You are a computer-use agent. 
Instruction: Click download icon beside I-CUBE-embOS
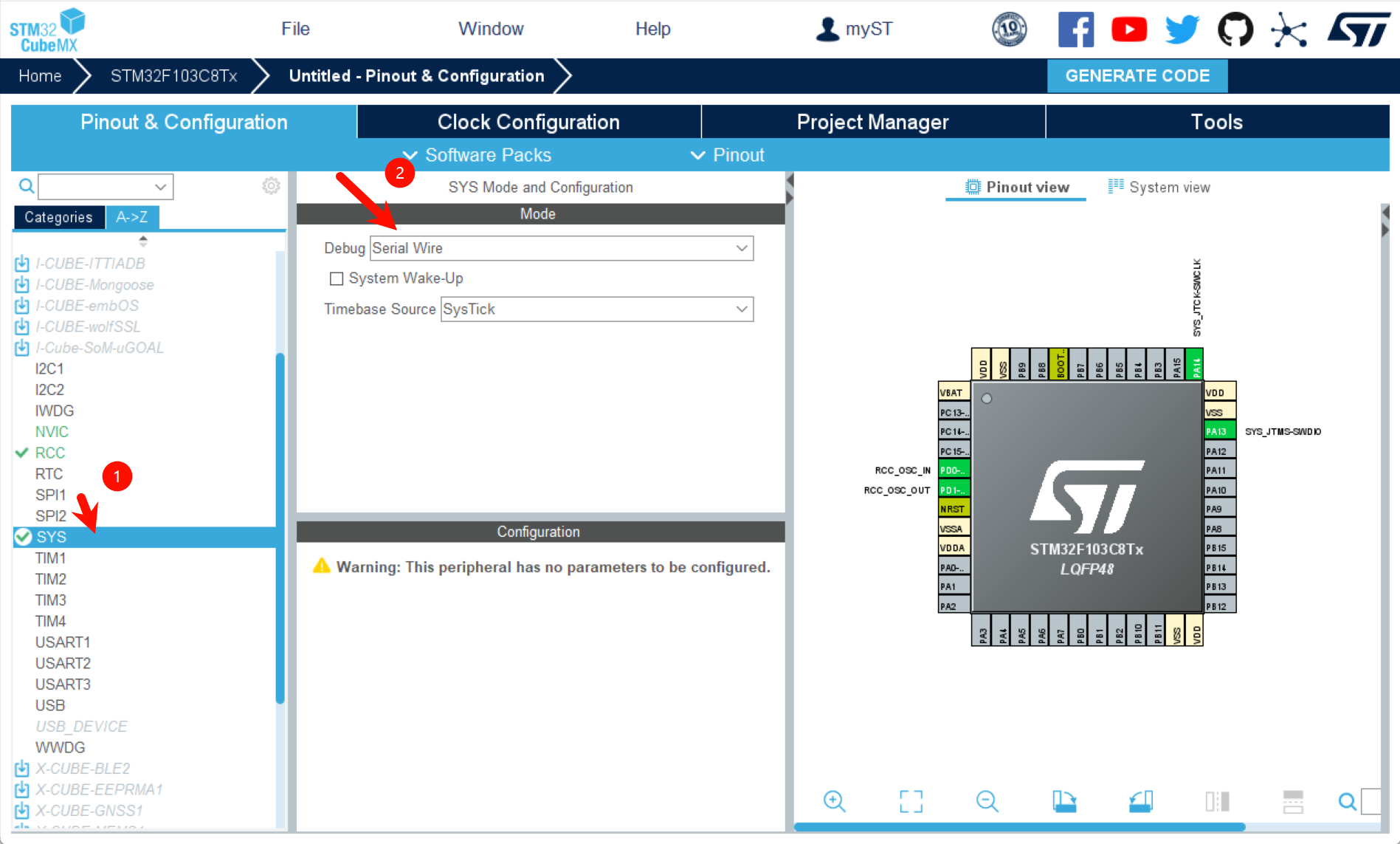(22, 306)
